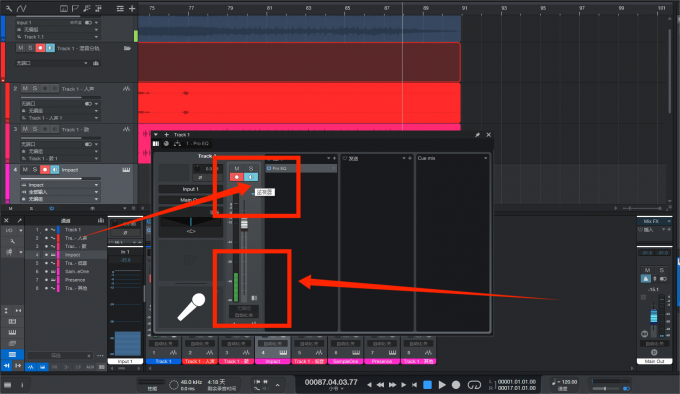Image resolution: width=680 pixels, height=394 pixels.
Task: Select Sam..eOne row in console track list
Action: click(65, 271)
